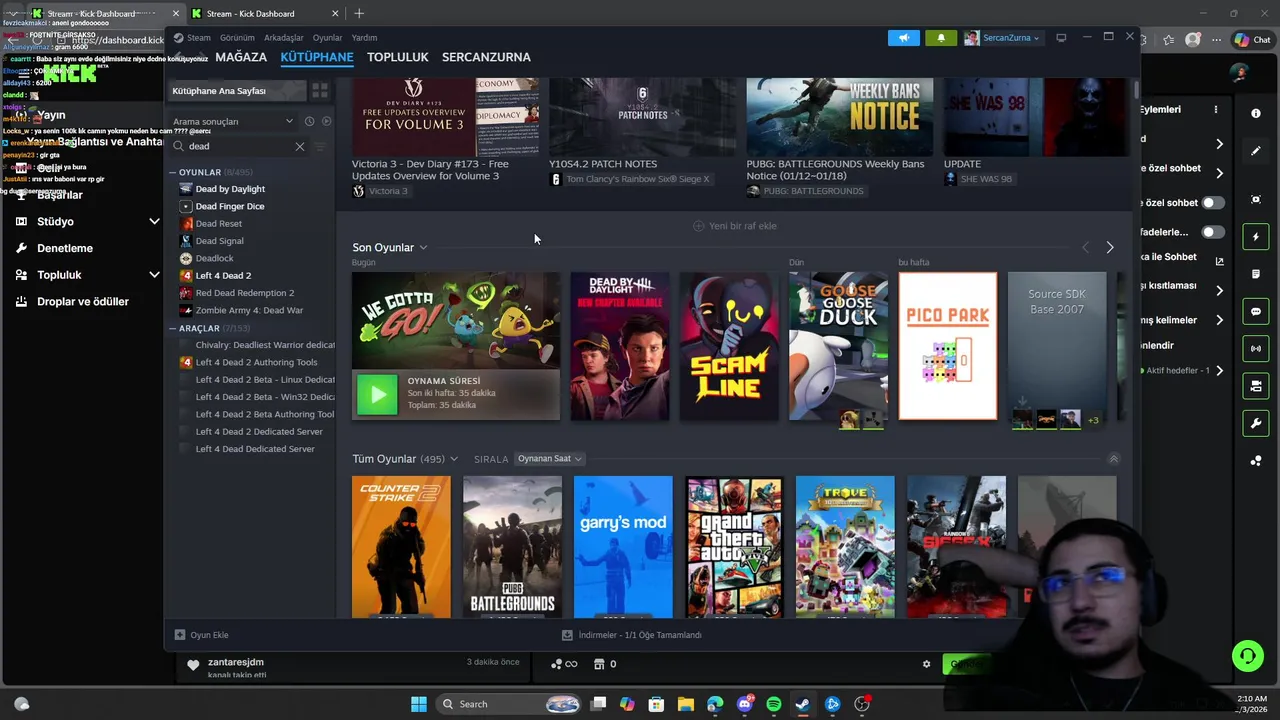Collapse the Tüm Oyunlar shelf with double chevron
Screen dimensions: 1280x720
pos(1113,459)
